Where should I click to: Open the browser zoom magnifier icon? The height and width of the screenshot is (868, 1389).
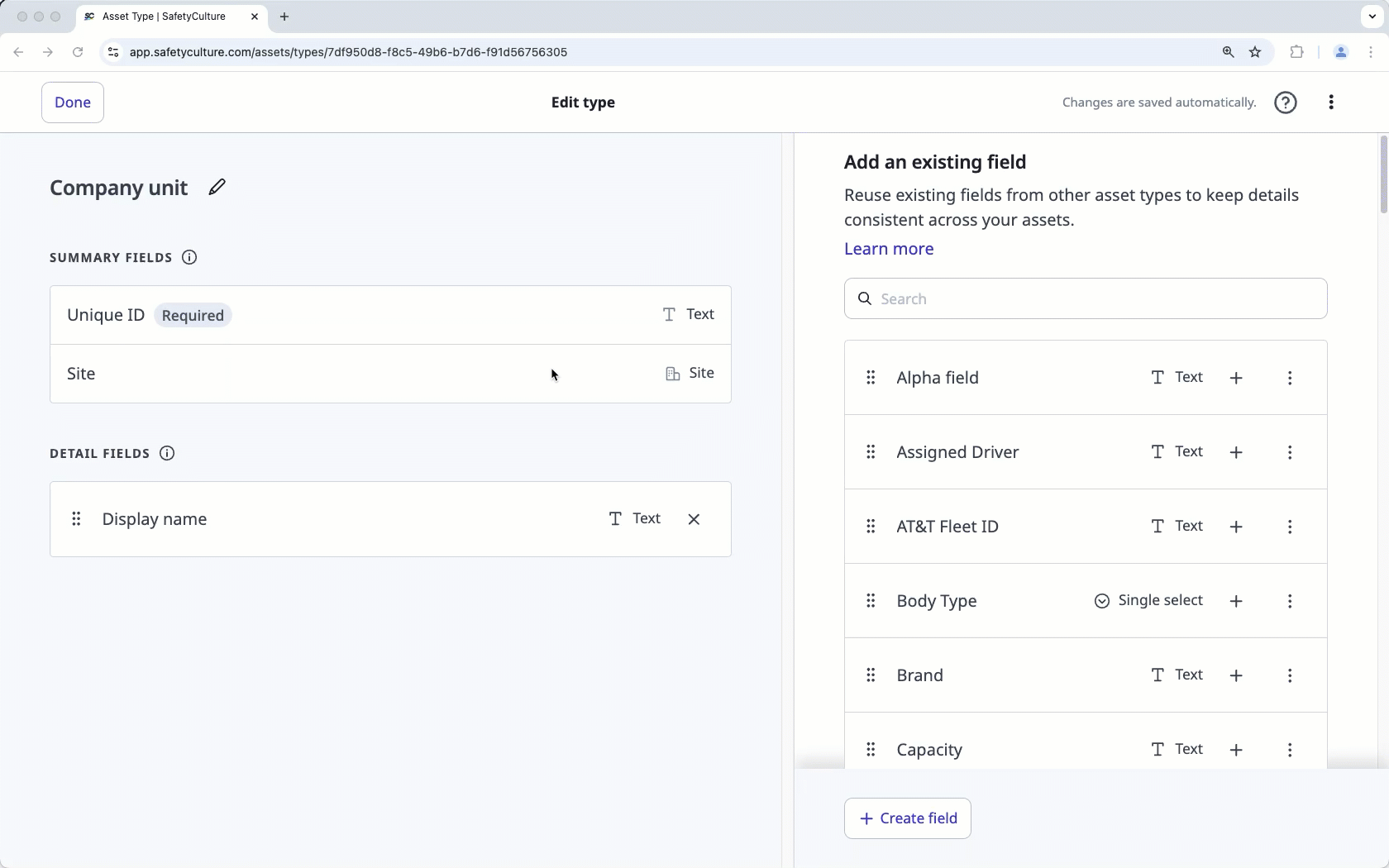(1228, 52)
